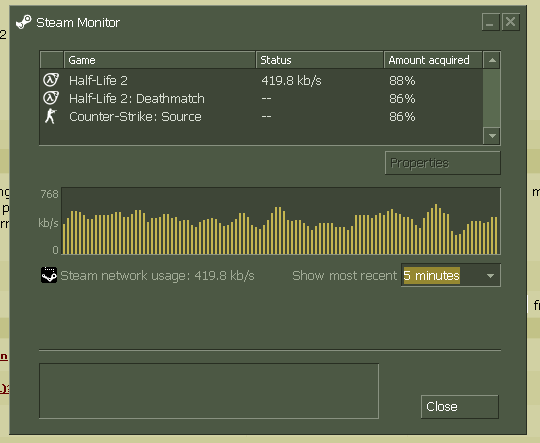Click the Steam network usage text
540x443 pixels.
pyautogui.click(x=157, y=276)
